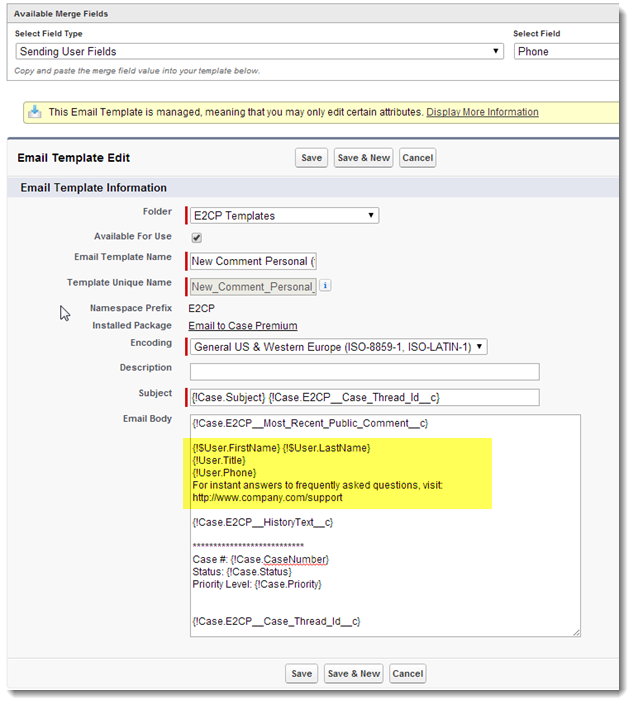Click the Email Body resize handle
This screenshot has height=705, width=634.
pyautogui.click(x=576, y=632)
